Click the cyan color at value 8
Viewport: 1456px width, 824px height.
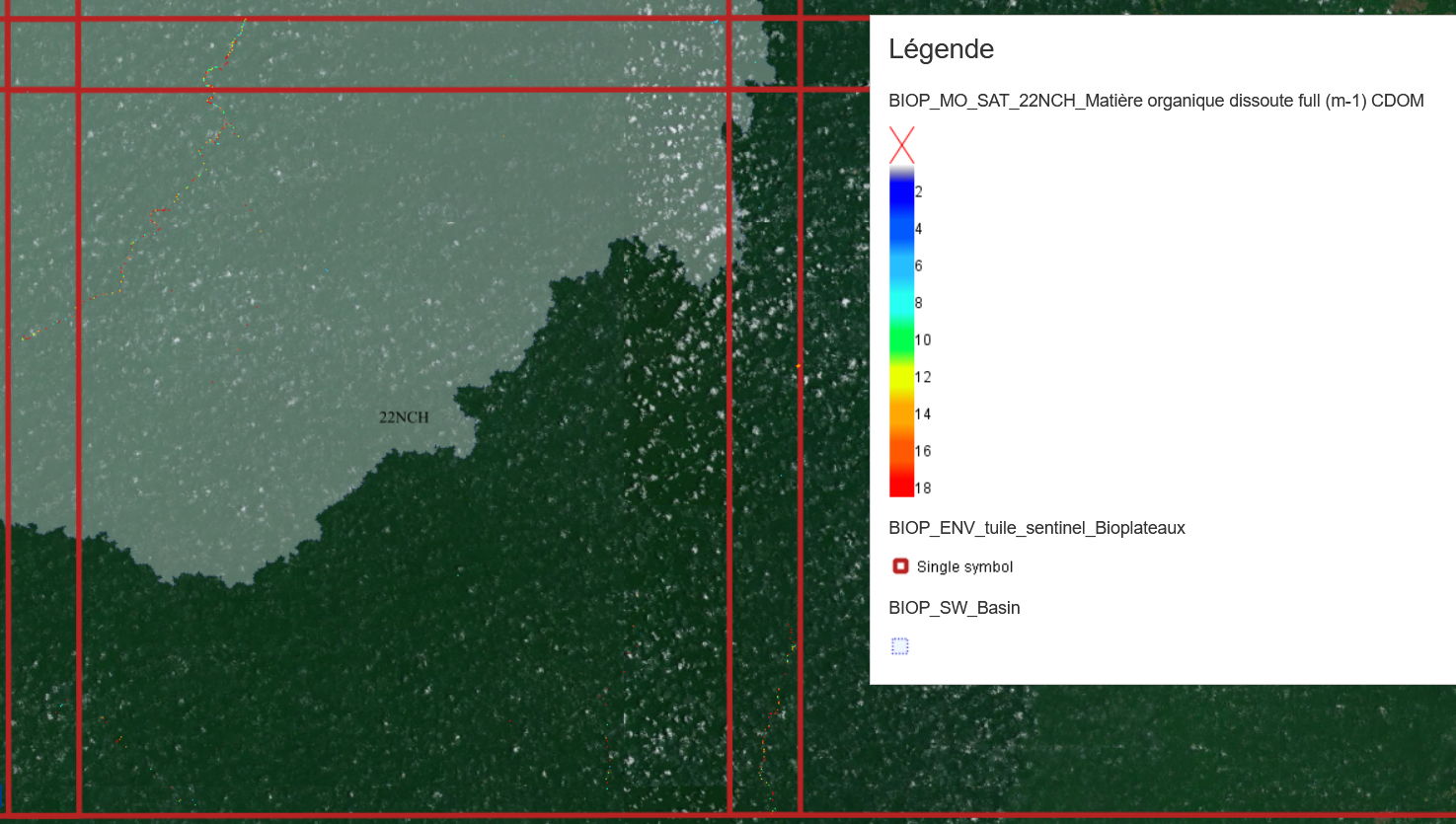(901, 303)
